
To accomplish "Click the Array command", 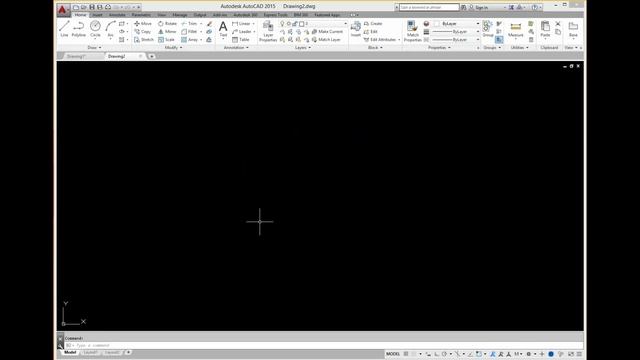I will [190, 40].
